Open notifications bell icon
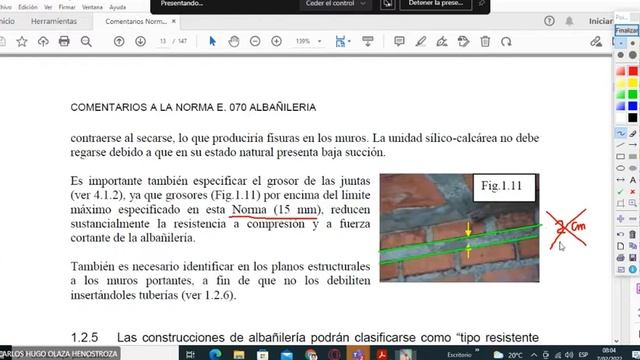Viewport: 640px width, 360px height. click(569, 21)
